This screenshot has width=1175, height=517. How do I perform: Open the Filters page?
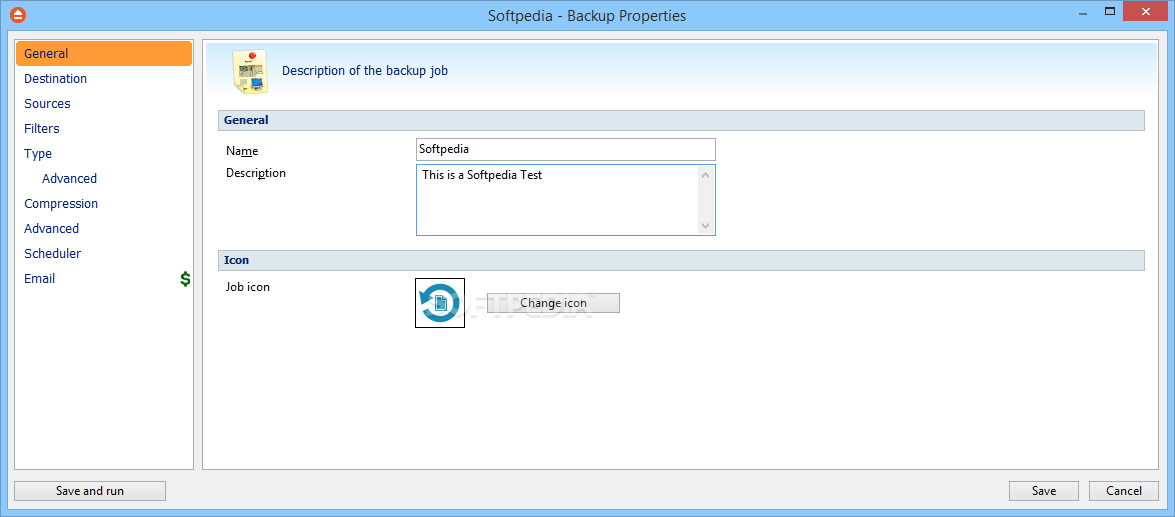pos(104,129)
